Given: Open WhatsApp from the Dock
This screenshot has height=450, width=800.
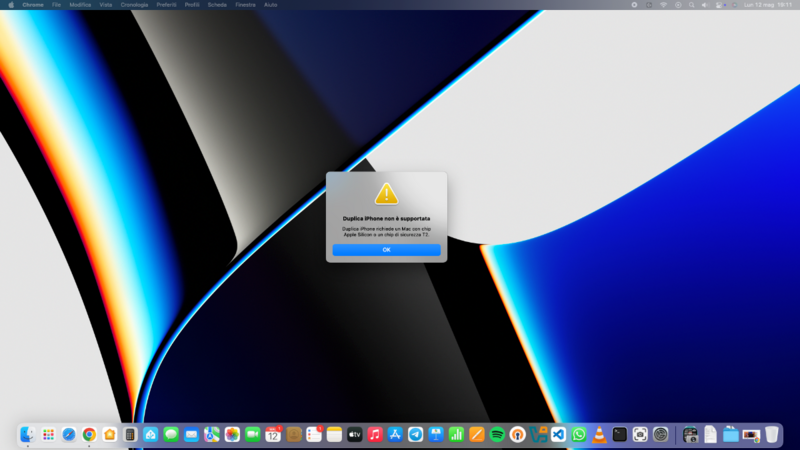Looking at the screenshot, I should [579, 434].
